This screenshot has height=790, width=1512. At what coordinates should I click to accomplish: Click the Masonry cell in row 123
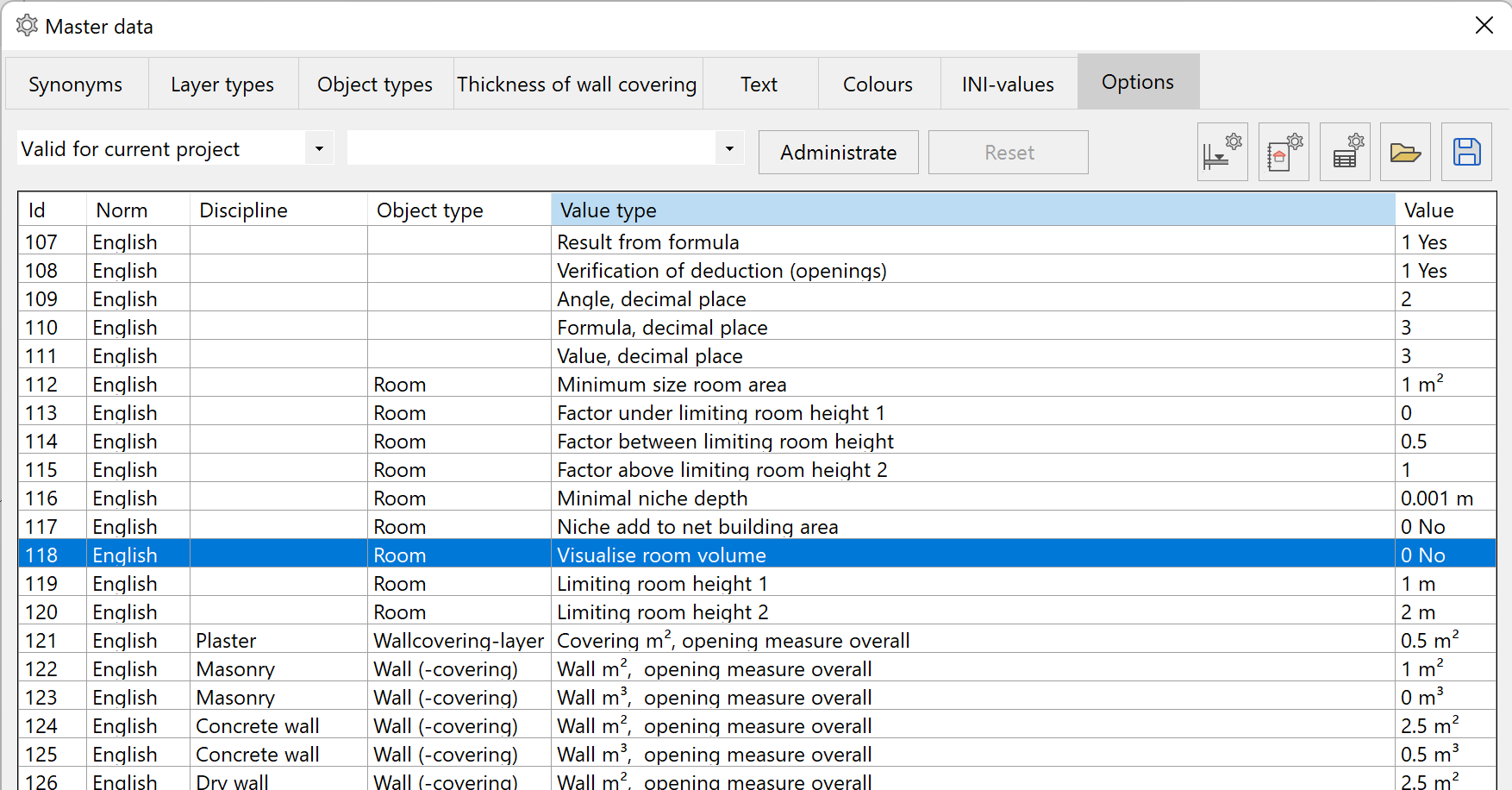click(278, 697)
